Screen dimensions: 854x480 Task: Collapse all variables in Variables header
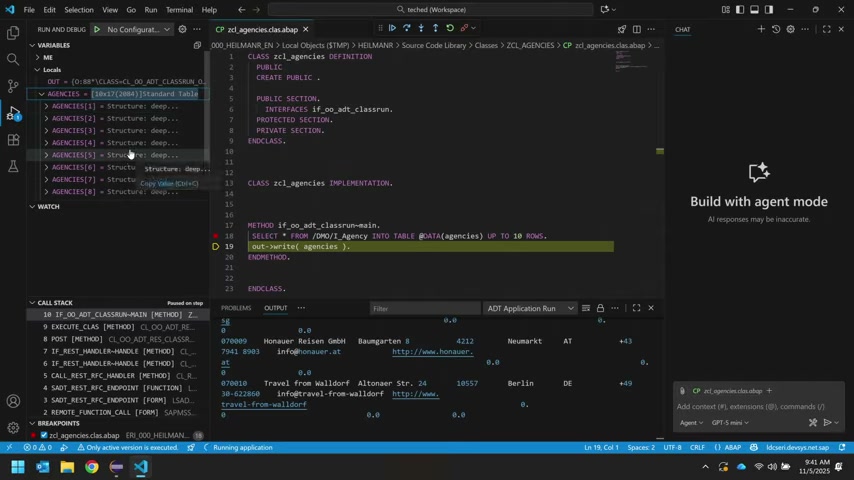click(197, 45)
